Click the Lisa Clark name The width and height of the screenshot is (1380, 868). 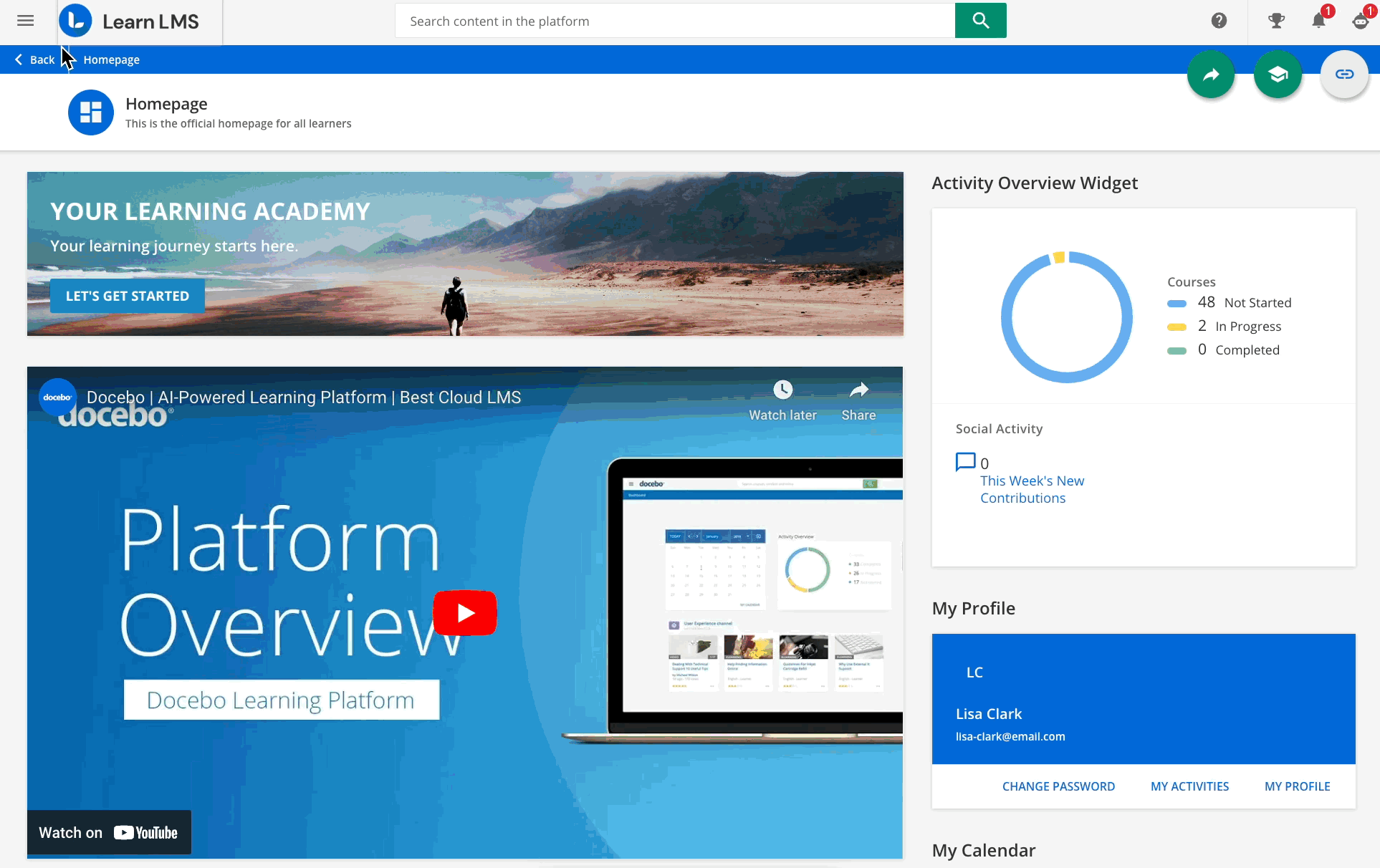[989, 714]
